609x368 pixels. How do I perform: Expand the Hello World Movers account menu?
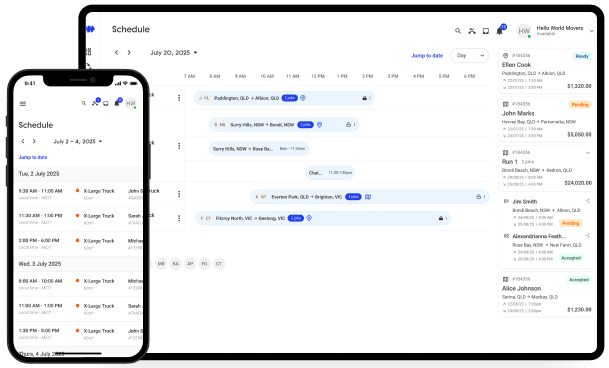(x=591, y=31)
